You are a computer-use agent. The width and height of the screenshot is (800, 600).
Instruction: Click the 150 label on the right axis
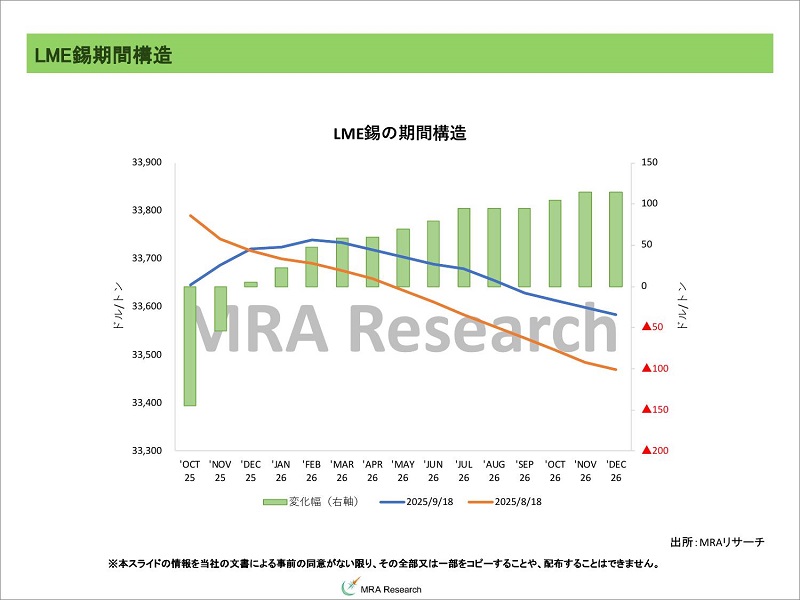pos(650,162)
